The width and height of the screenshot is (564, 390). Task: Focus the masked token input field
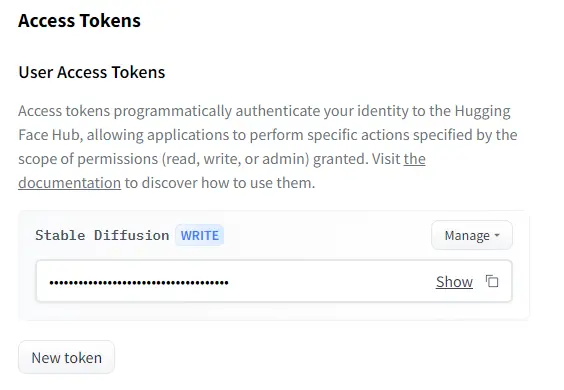(x=274, y=281)
